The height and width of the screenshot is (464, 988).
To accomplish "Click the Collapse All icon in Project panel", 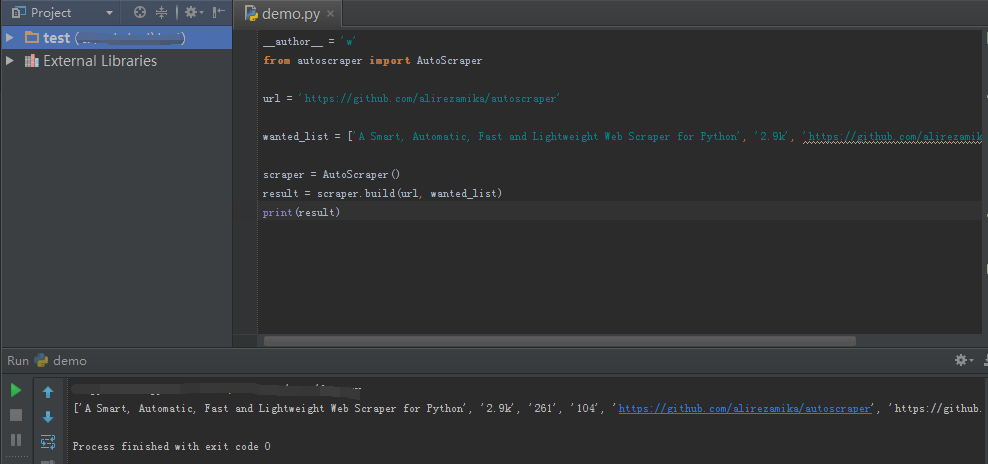I will 162,13.
